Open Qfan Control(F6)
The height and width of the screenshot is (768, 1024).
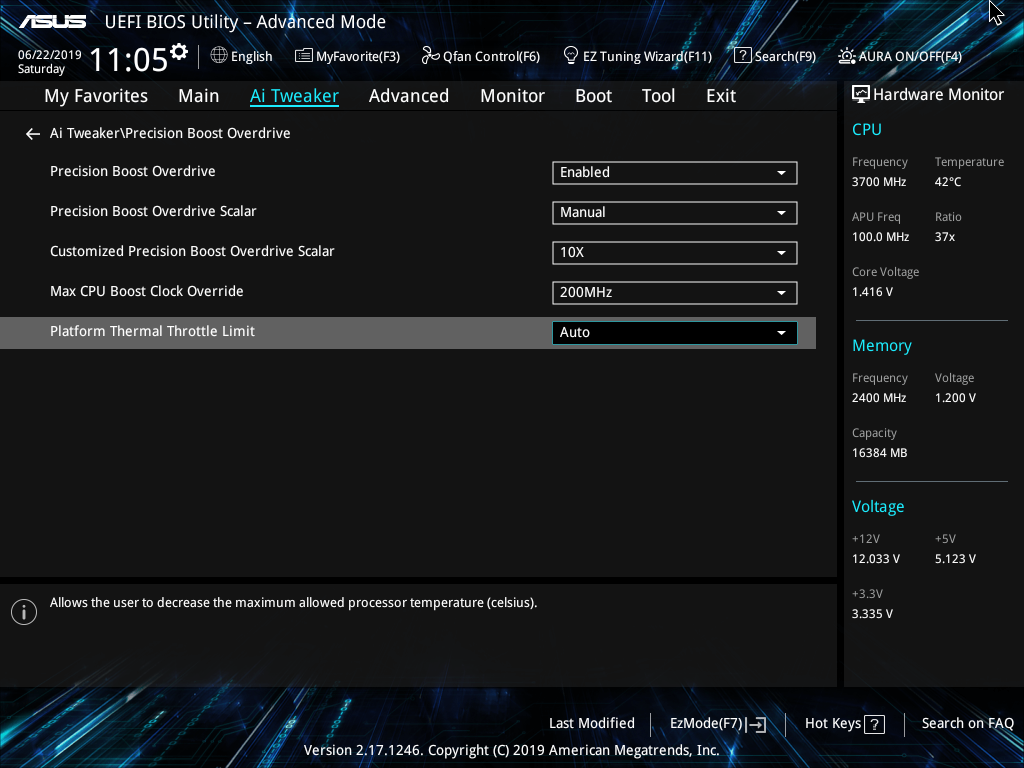click(481, 56)
